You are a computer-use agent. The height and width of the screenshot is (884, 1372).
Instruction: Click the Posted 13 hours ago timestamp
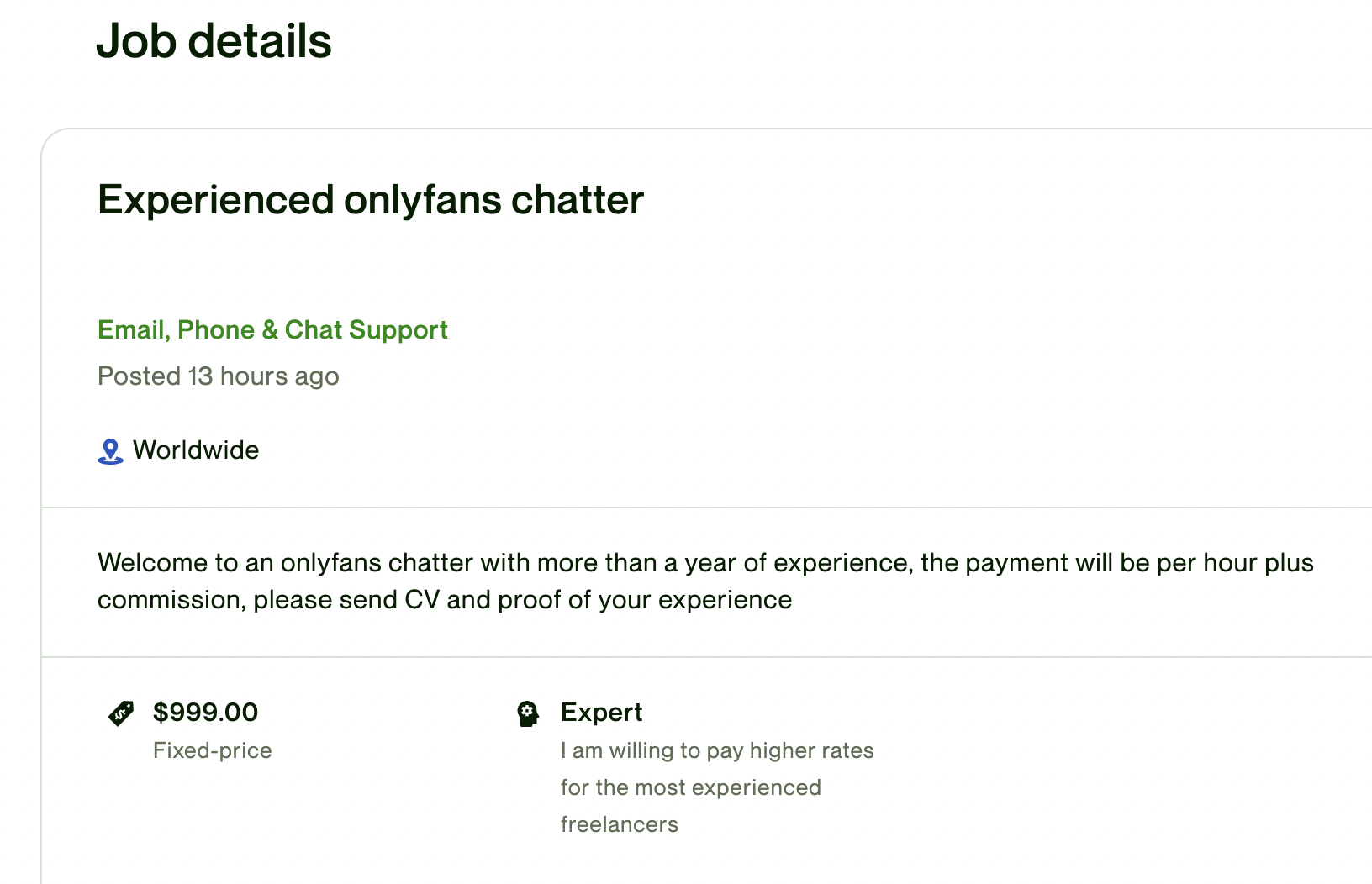tap(219, 376)
